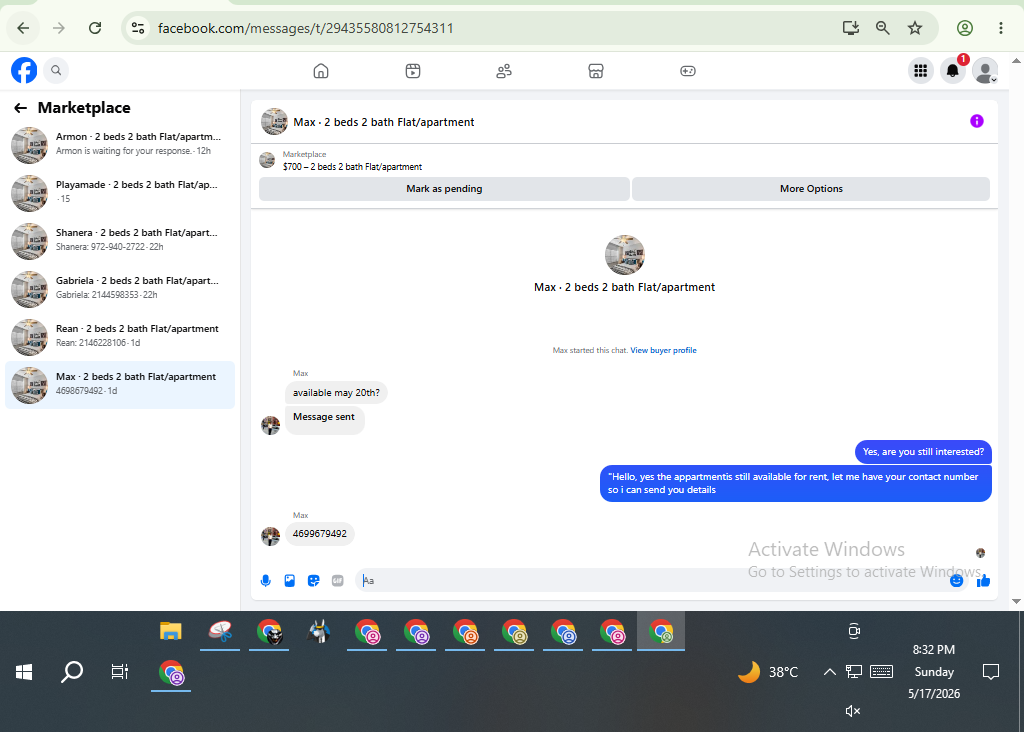Open Playamade conversation in list
The width and height of the screenshot is (1024, 732).
(x=120, y=193)
